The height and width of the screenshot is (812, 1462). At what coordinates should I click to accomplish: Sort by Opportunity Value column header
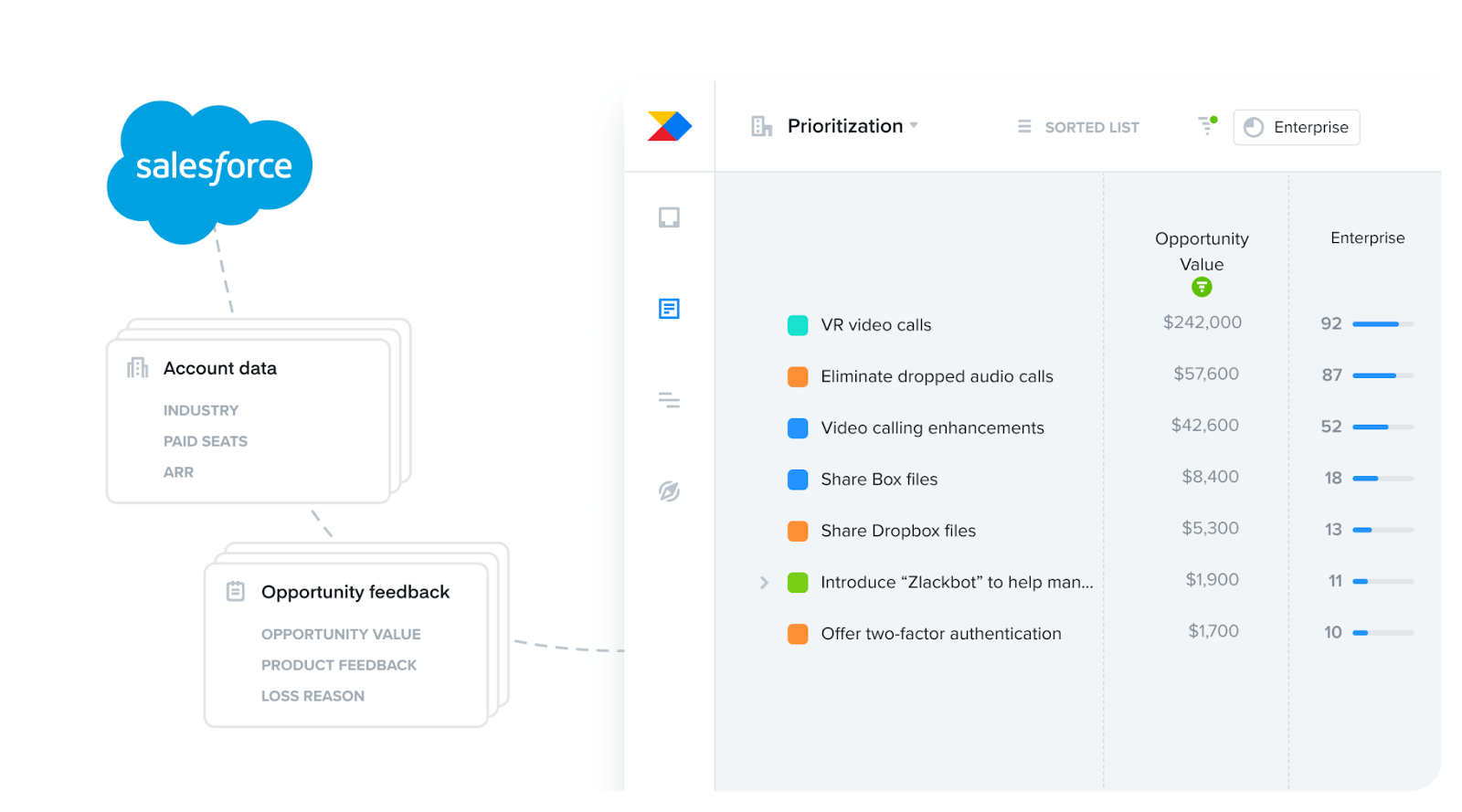[x=1202, y=251]
